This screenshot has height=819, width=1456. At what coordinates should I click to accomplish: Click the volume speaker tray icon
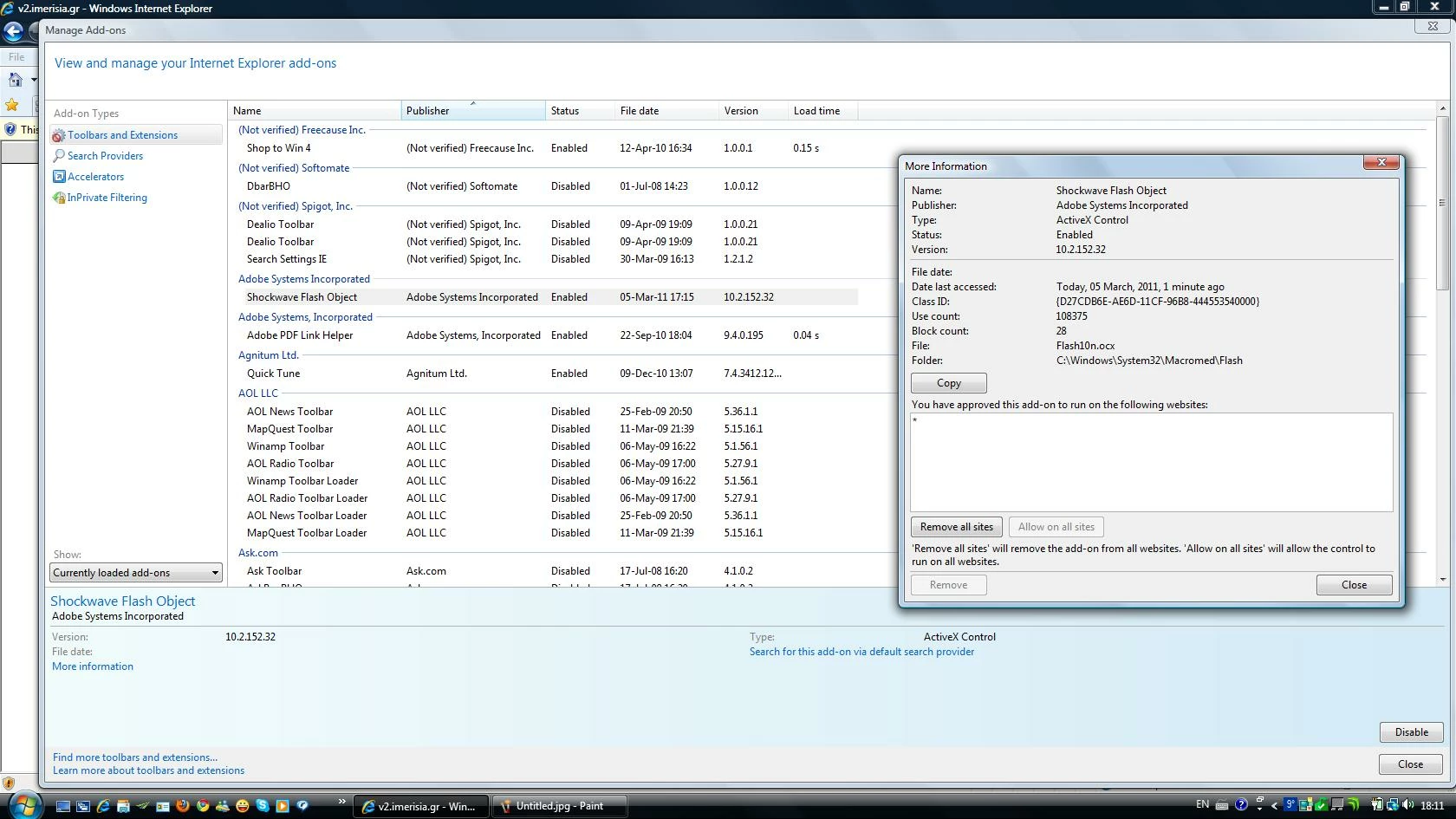tap(1407, 805)
